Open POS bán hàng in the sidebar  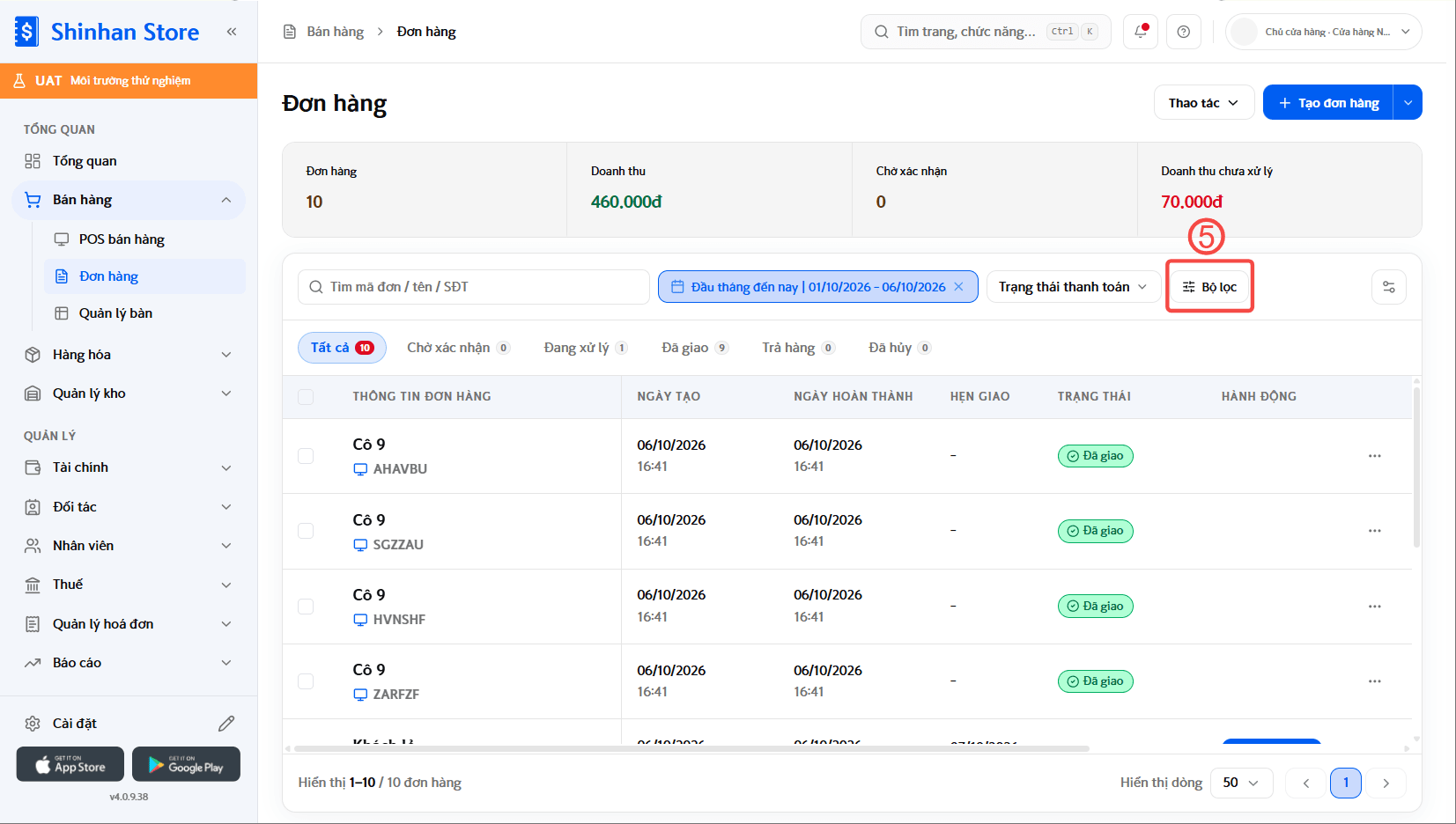144,239
